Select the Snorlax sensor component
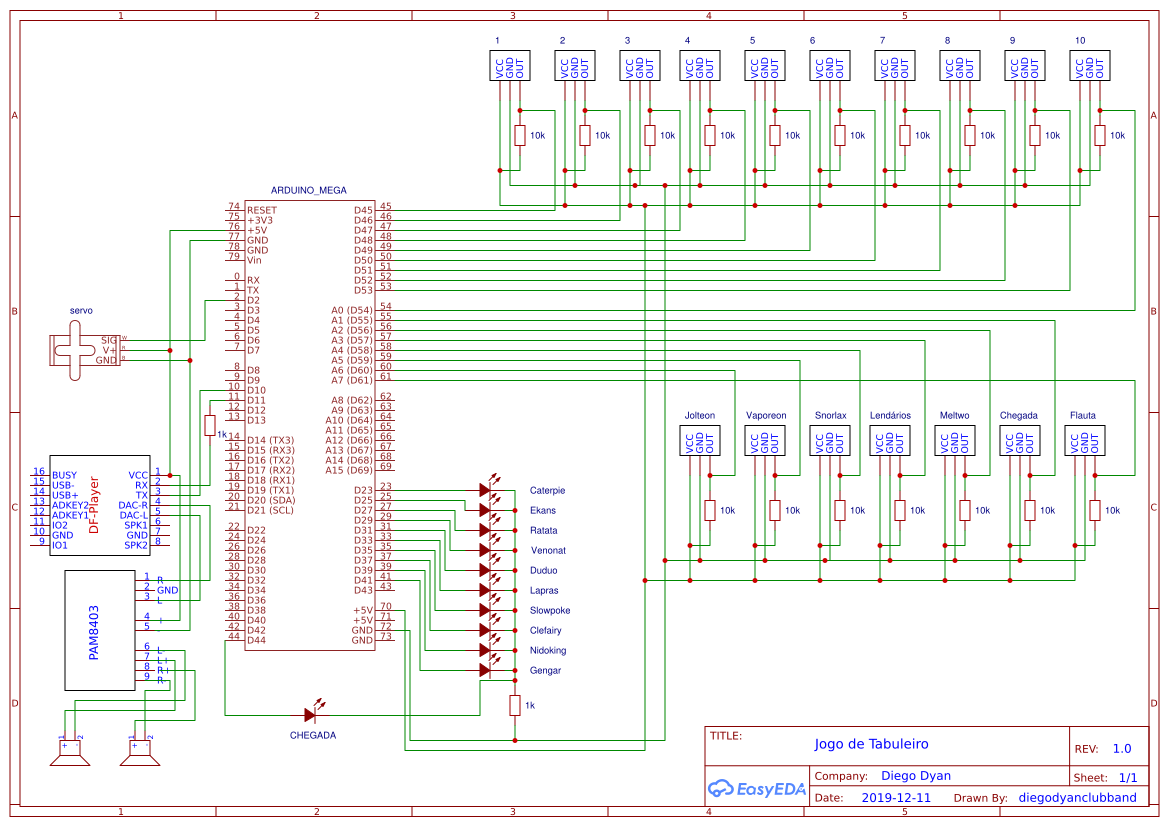1169x827 pixels. [829, 441]
